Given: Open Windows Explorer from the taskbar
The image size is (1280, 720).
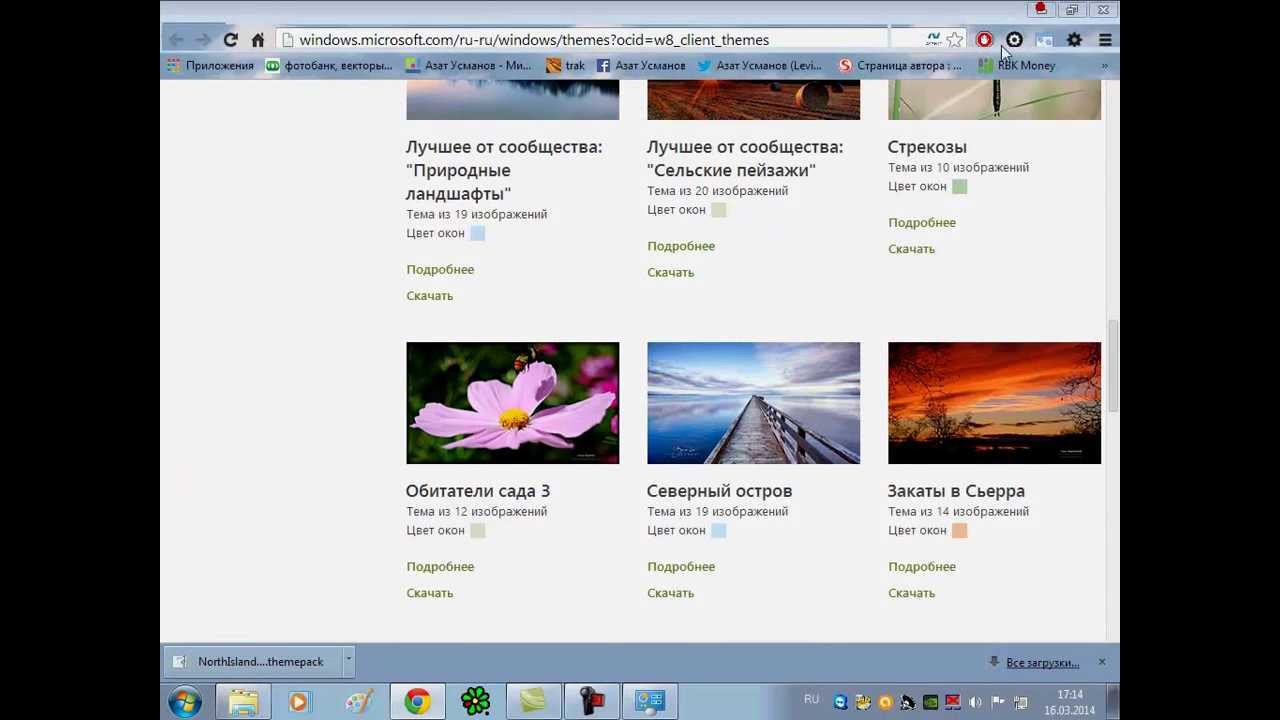Looking at the screenshot, I should coord(243,702).
